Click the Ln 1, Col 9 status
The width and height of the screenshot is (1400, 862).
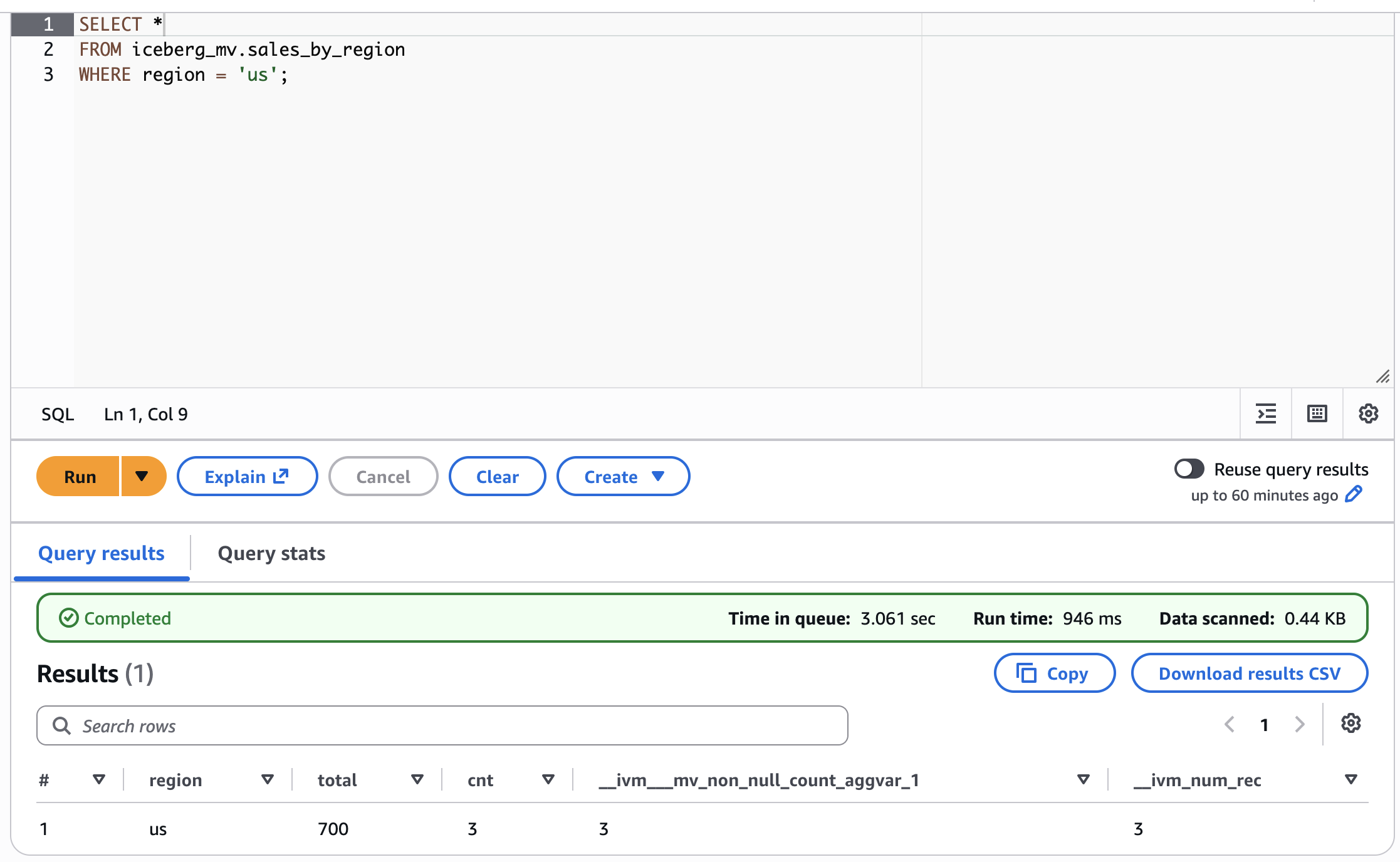click(146, 414)
